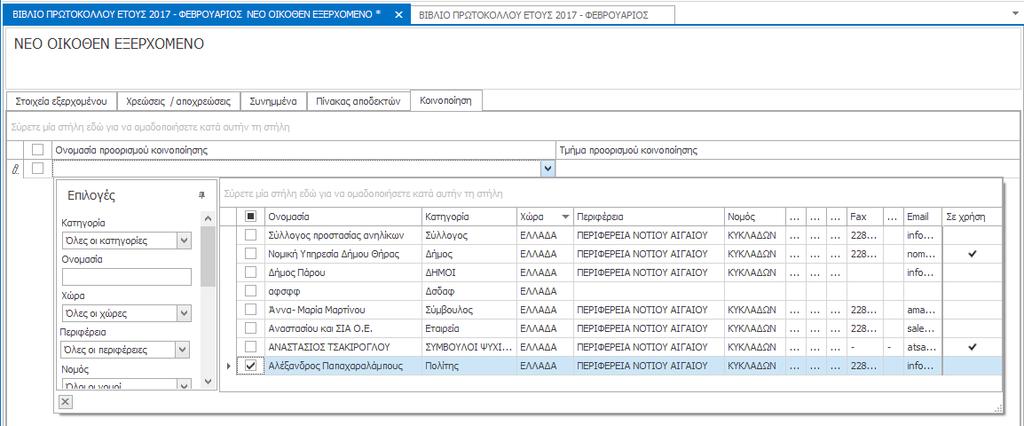Open the Νομός filter dropdown
The width and height of the screenshot is (1024, 426).
[184, 385]
